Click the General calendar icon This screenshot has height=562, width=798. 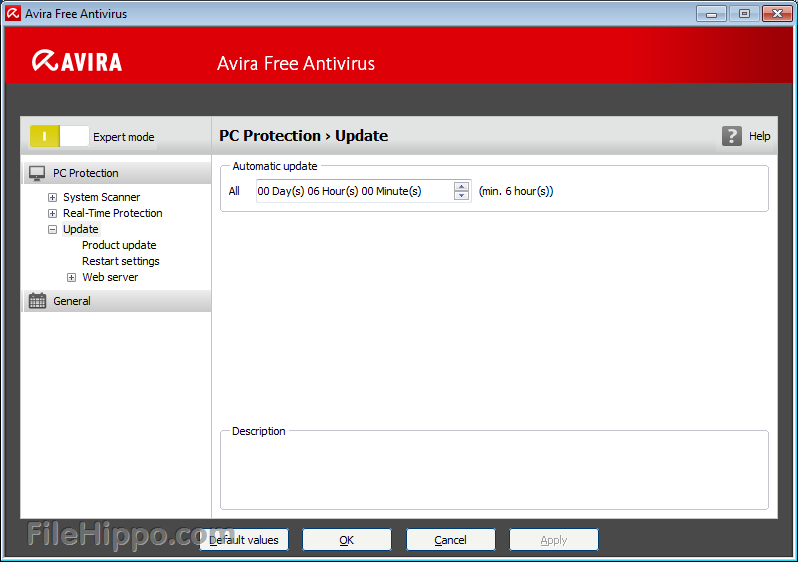[x=37, y=301]
